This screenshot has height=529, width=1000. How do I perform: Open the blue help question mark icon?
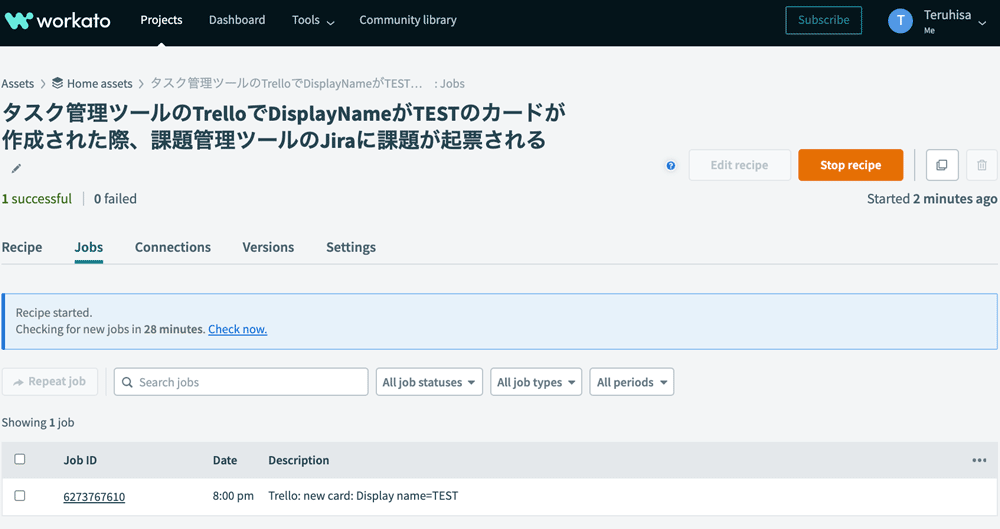point(671,166)
